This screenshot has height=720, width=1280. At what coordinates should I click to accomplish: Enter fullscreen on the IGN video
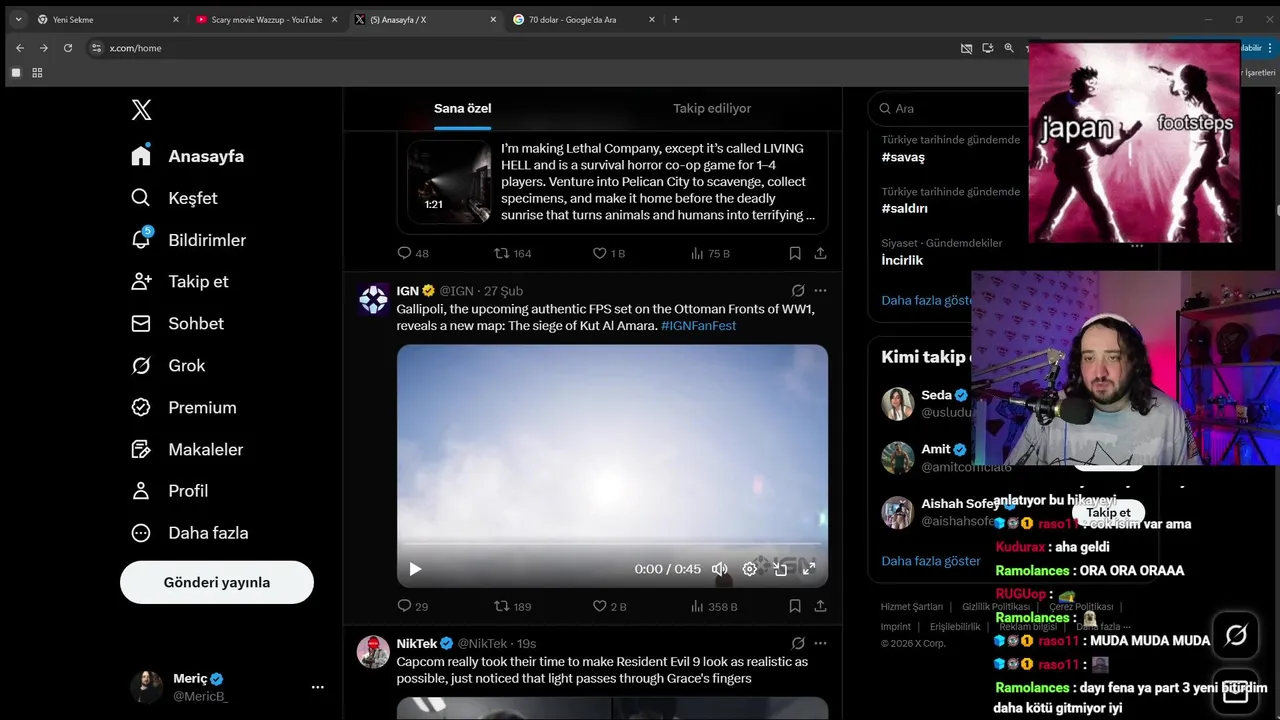click(x=809, y=569)
